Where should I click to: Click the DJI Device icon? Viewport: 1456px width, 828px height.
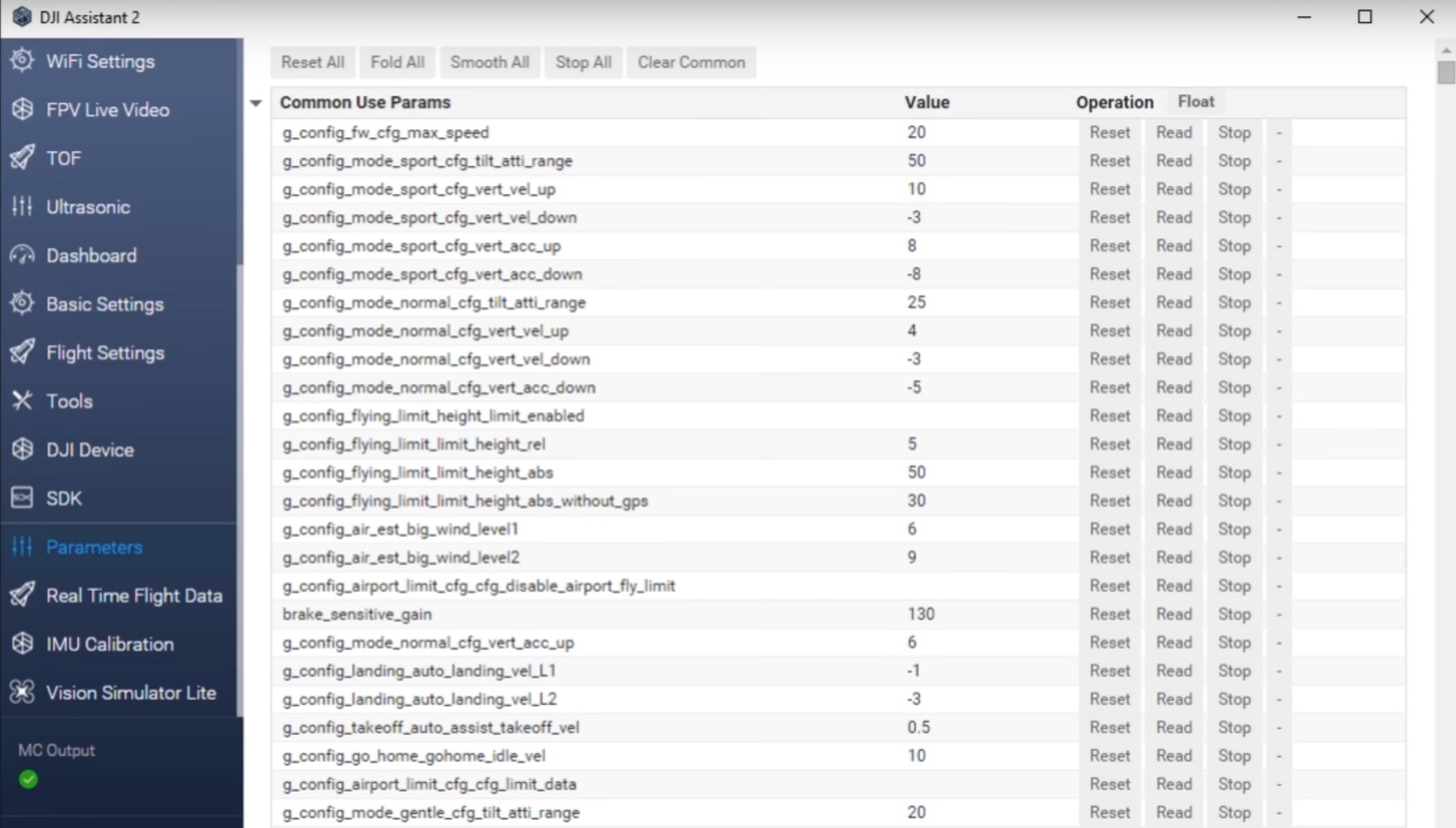pyautogui.click(x=22, y=450)
